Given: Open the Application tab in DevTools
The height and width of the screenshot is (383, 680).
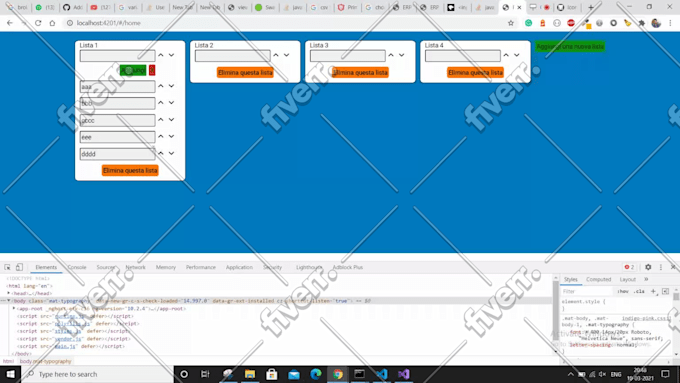Looking at the screenshot, I should [x=239, y=267].
